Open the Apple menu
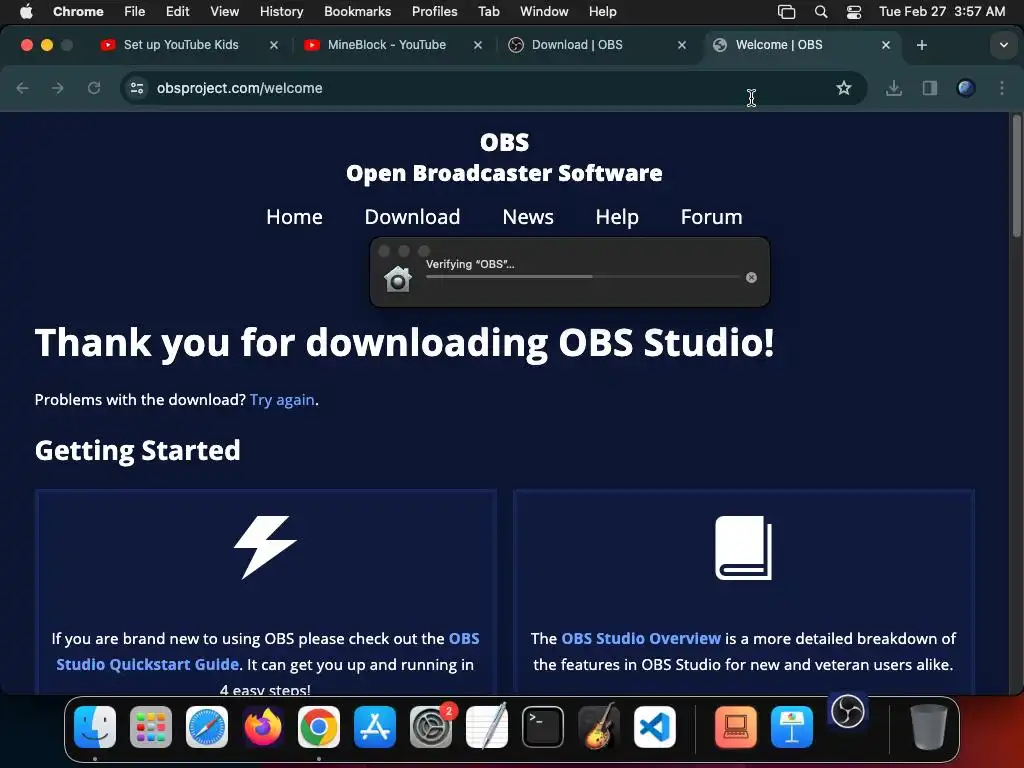The height and width of the screenshot is (768, 1024). [26, 11]
